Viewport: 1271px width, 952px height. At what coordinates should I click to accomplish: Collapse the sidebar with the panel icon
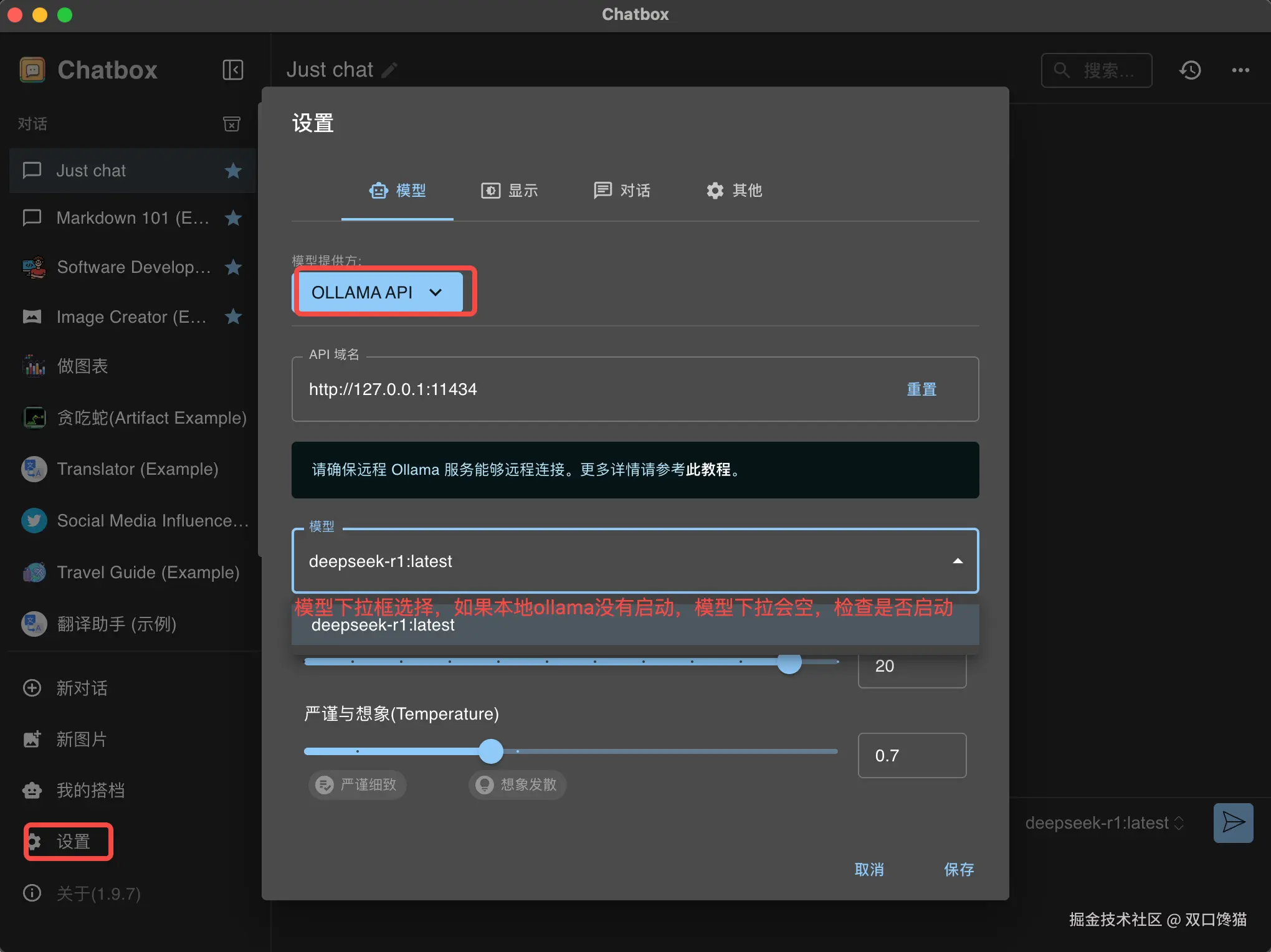pos(232,70)
